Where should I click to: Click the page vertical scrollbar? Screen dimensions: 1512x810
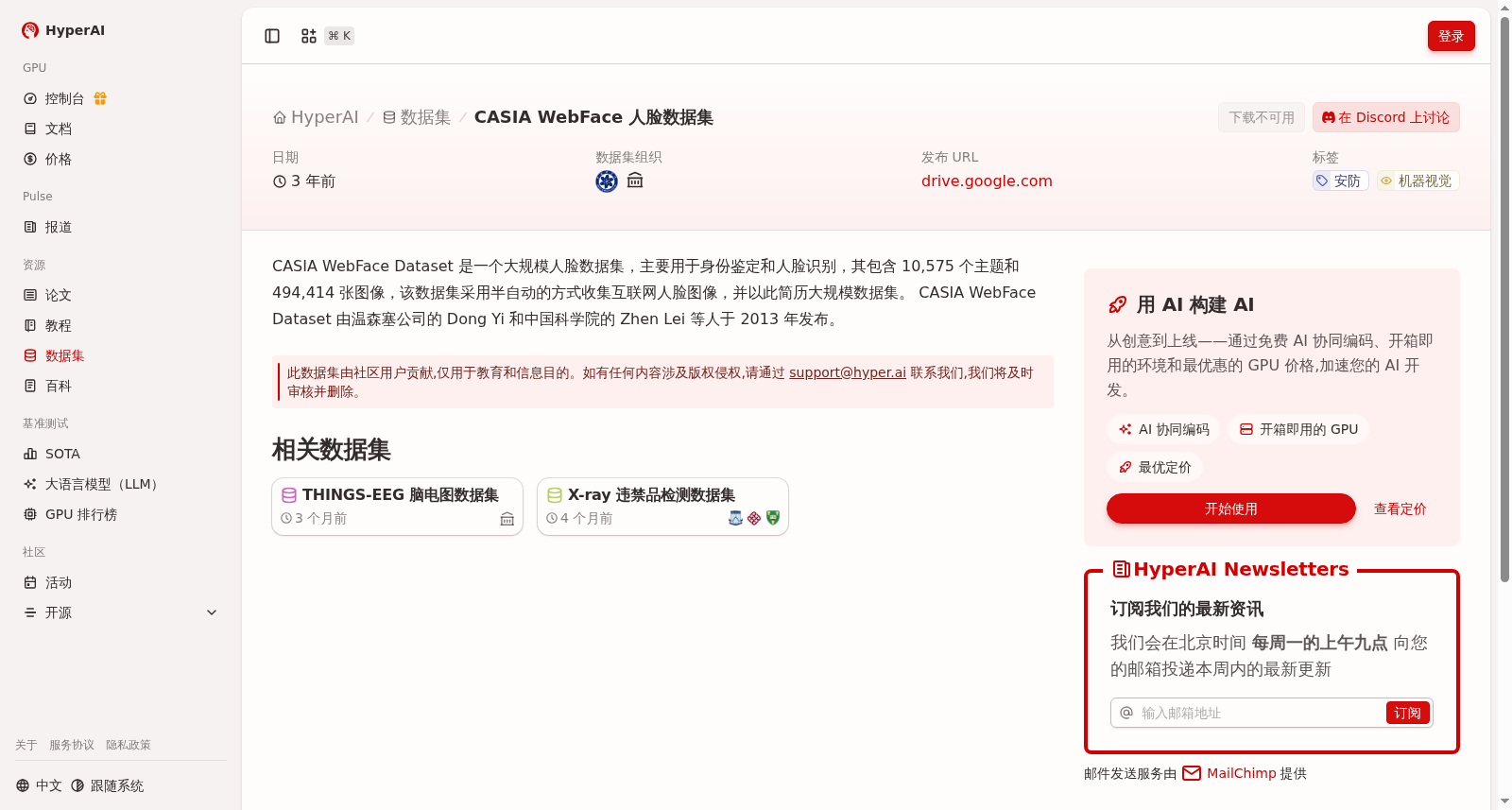coord(1504,299)
